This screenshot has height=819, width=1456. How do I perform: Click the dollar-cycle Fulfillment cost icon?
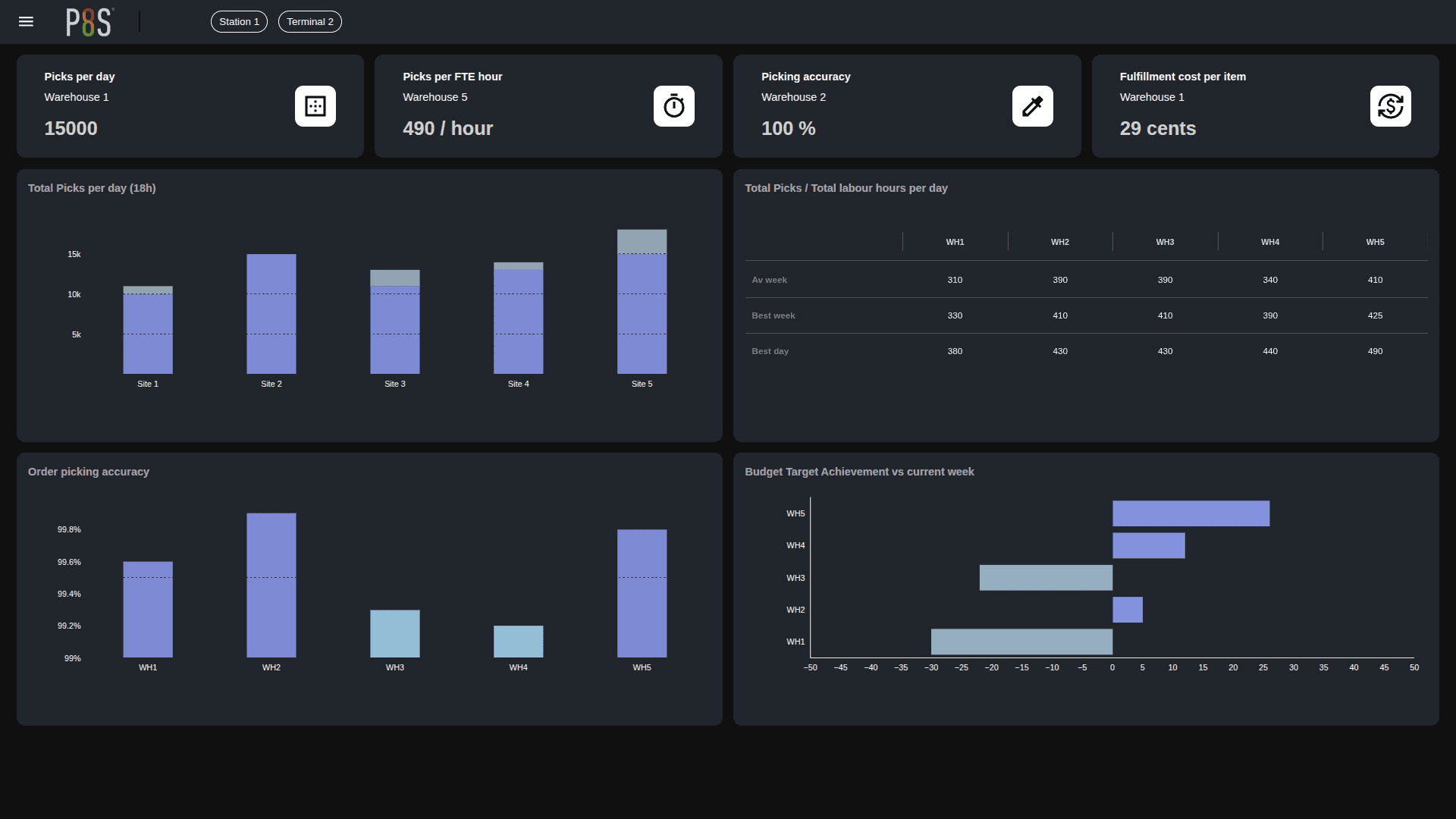pos(1390,106)
